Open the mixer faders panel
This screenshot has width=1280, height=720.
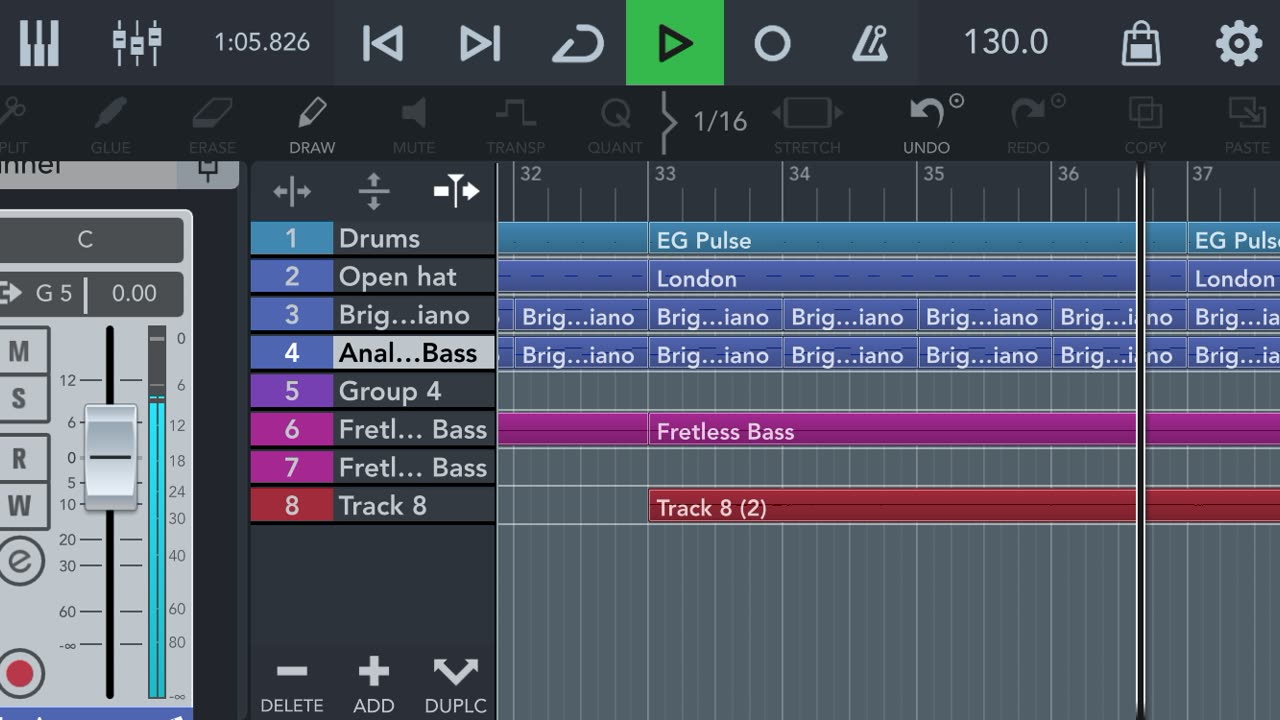coord(137,43)
